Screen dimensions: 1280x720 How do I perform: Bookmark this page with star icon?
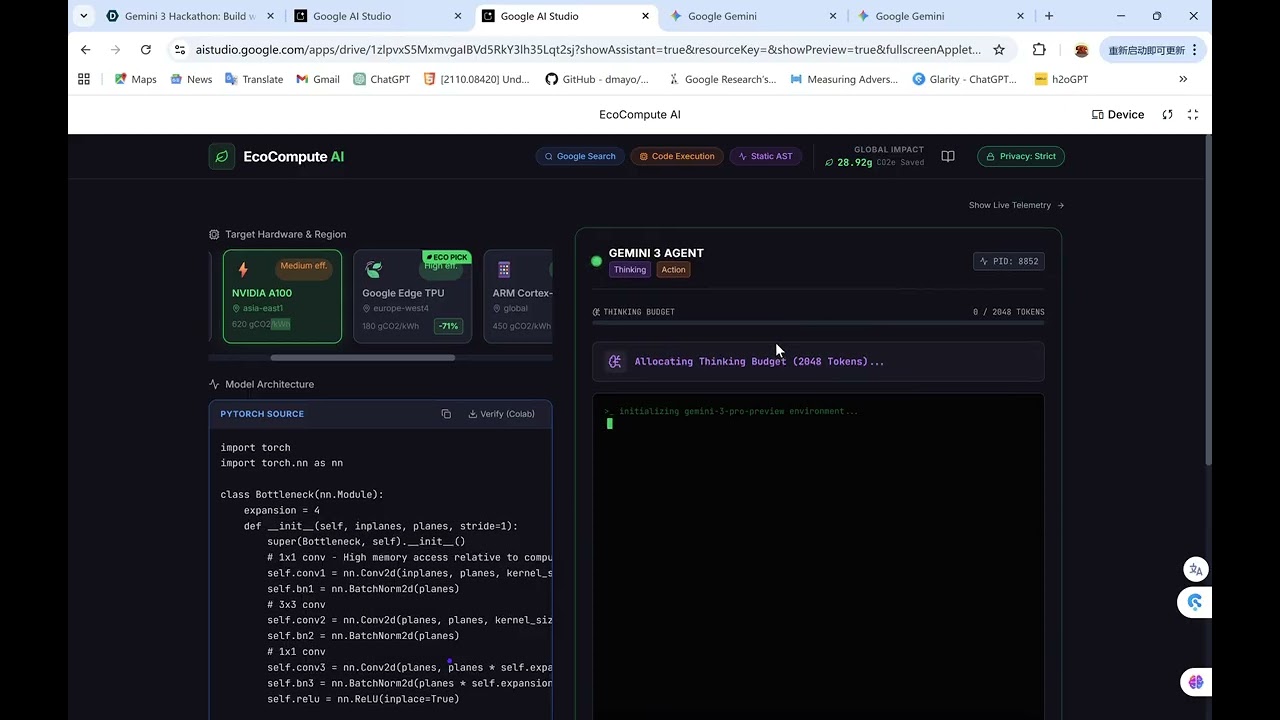tap(999, 50)
